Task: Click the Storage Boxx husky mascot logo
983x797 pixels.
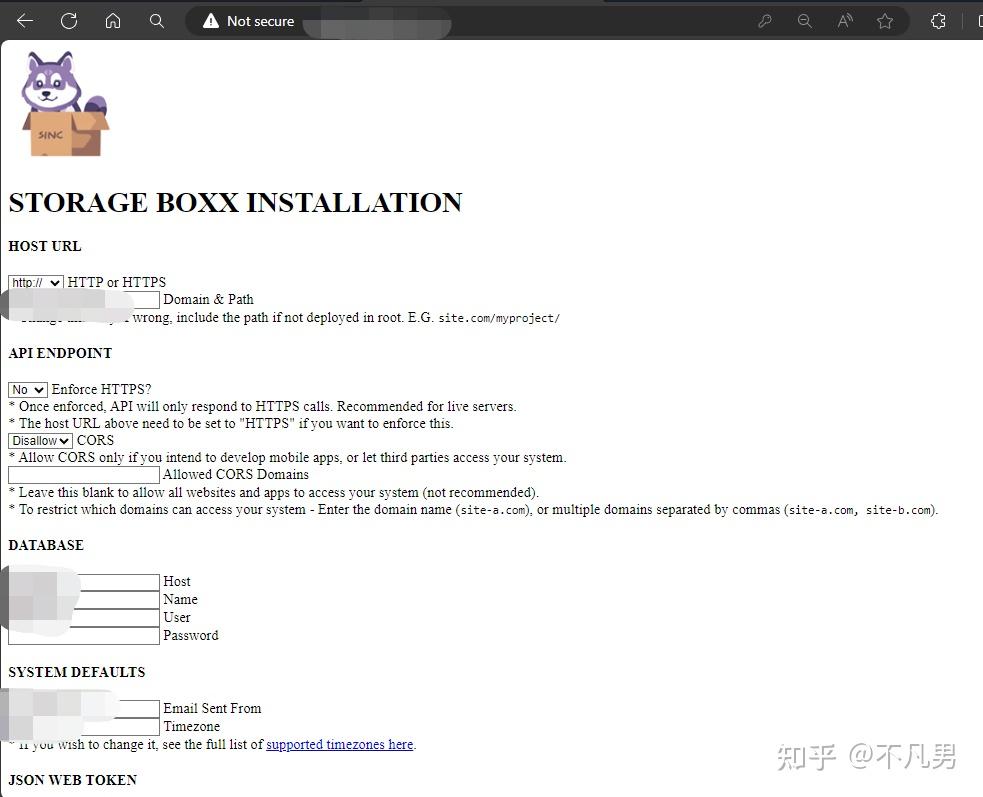Action: tap(62, 103)
